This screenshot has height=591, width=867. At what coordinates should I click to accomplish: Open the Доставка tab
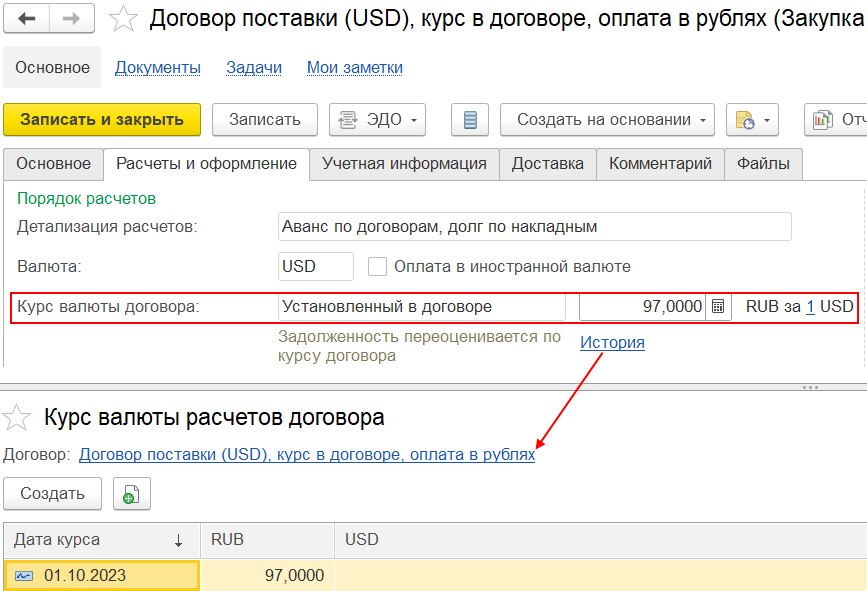(x=547, y=164)
